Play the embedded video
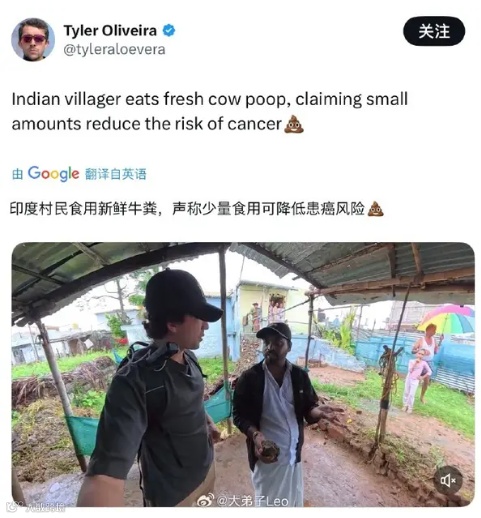The height and width of the screenshot is (518, 481). (243, 374)
